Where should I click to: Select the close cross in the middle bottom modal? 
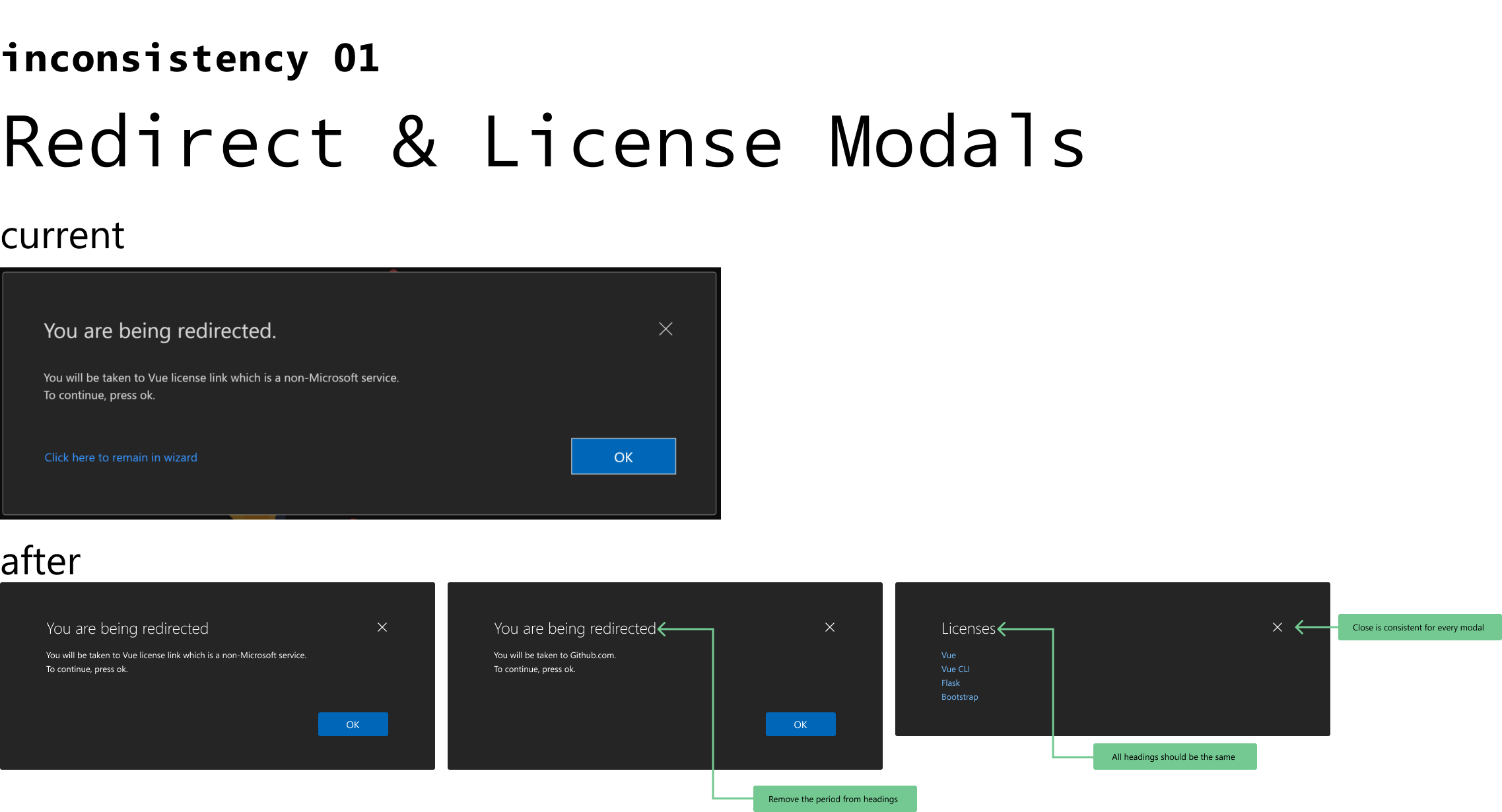coord(830,627)
